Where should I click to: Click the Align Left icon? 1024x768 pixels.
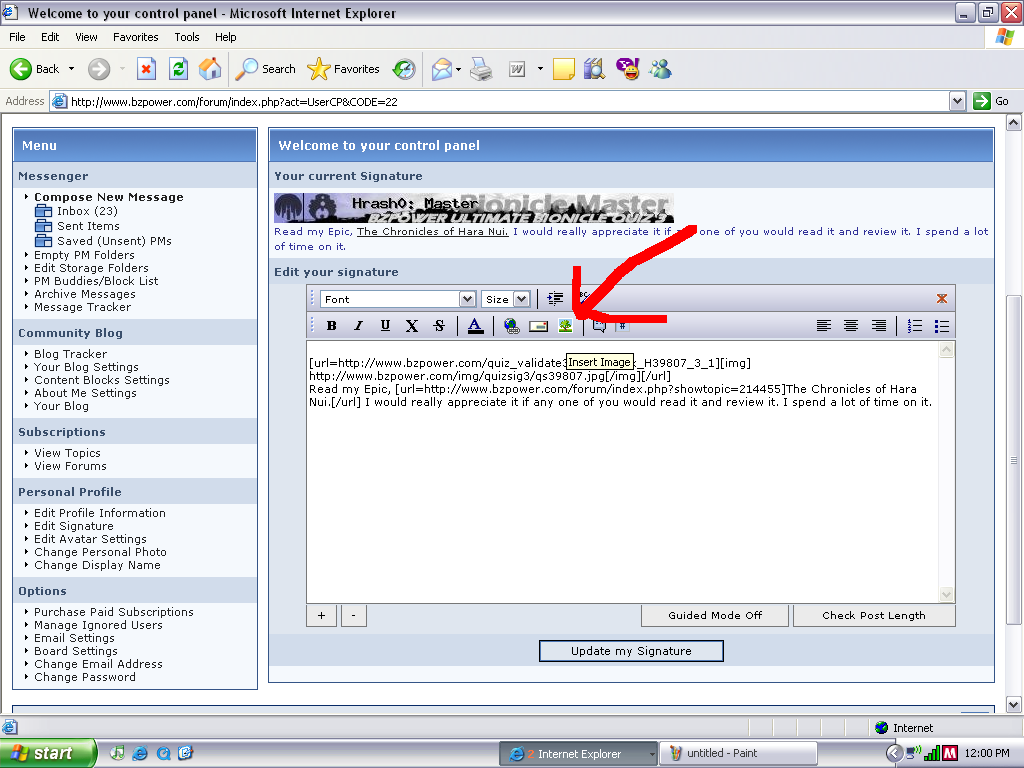824,326
